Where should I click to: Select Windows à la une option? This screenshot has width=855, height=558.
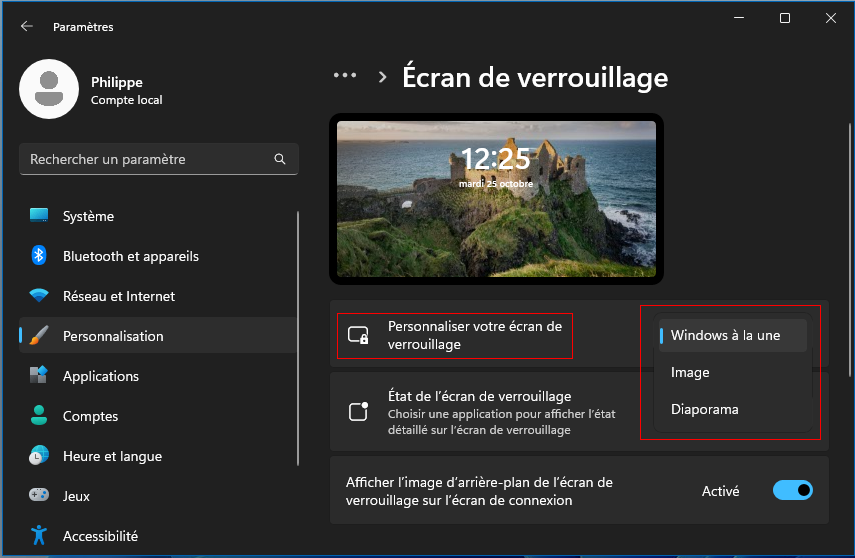coord(732,335)
